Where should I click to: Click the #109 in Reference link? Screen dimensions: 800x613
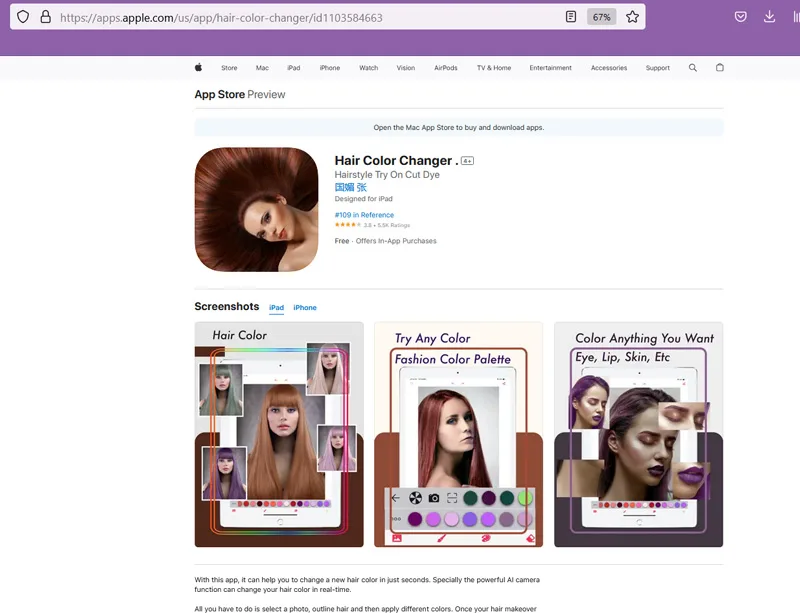point(364,215)
